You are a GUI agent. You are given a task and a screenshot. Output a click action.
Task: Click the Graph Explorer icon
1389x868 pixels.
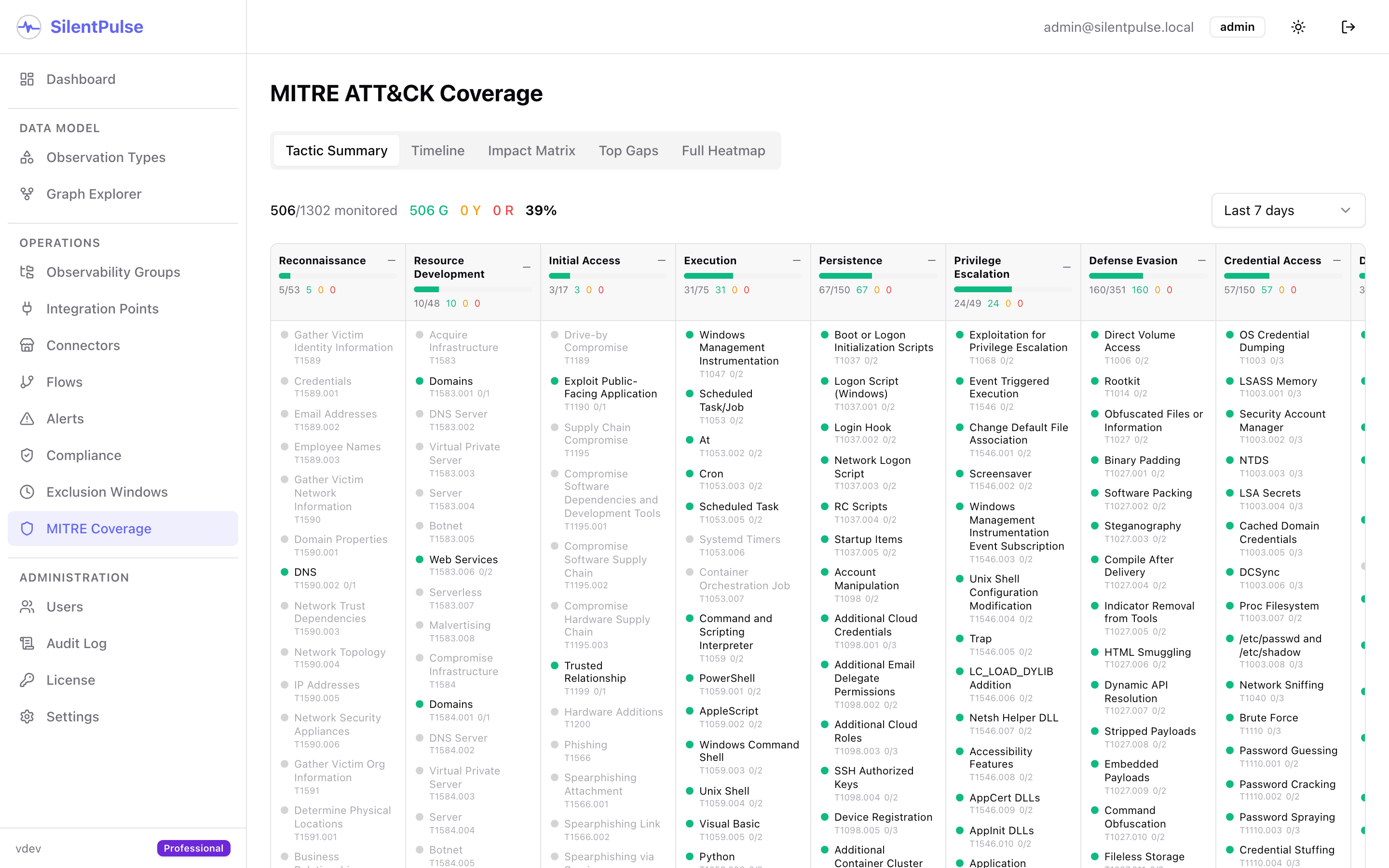pos(27,194)
